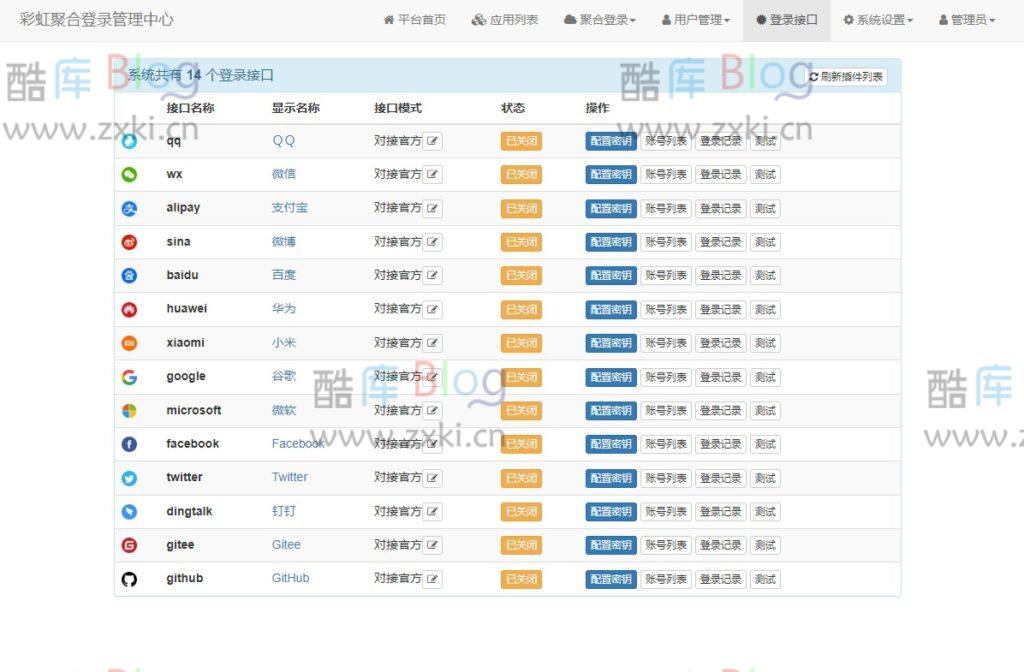Click the Huawei platform icon
Image resolution: width=1024 pixels, height=672 pixels.
click(x=129, y=309)
